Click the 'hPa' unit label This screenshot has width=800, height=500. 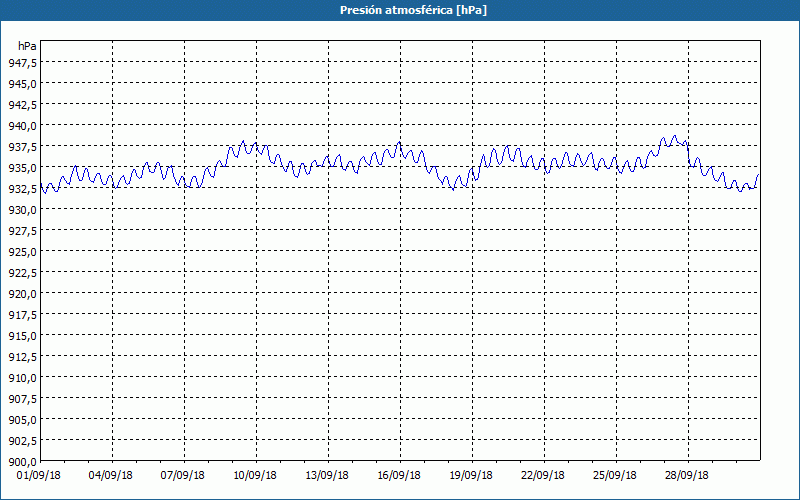[x=27, y=46]
